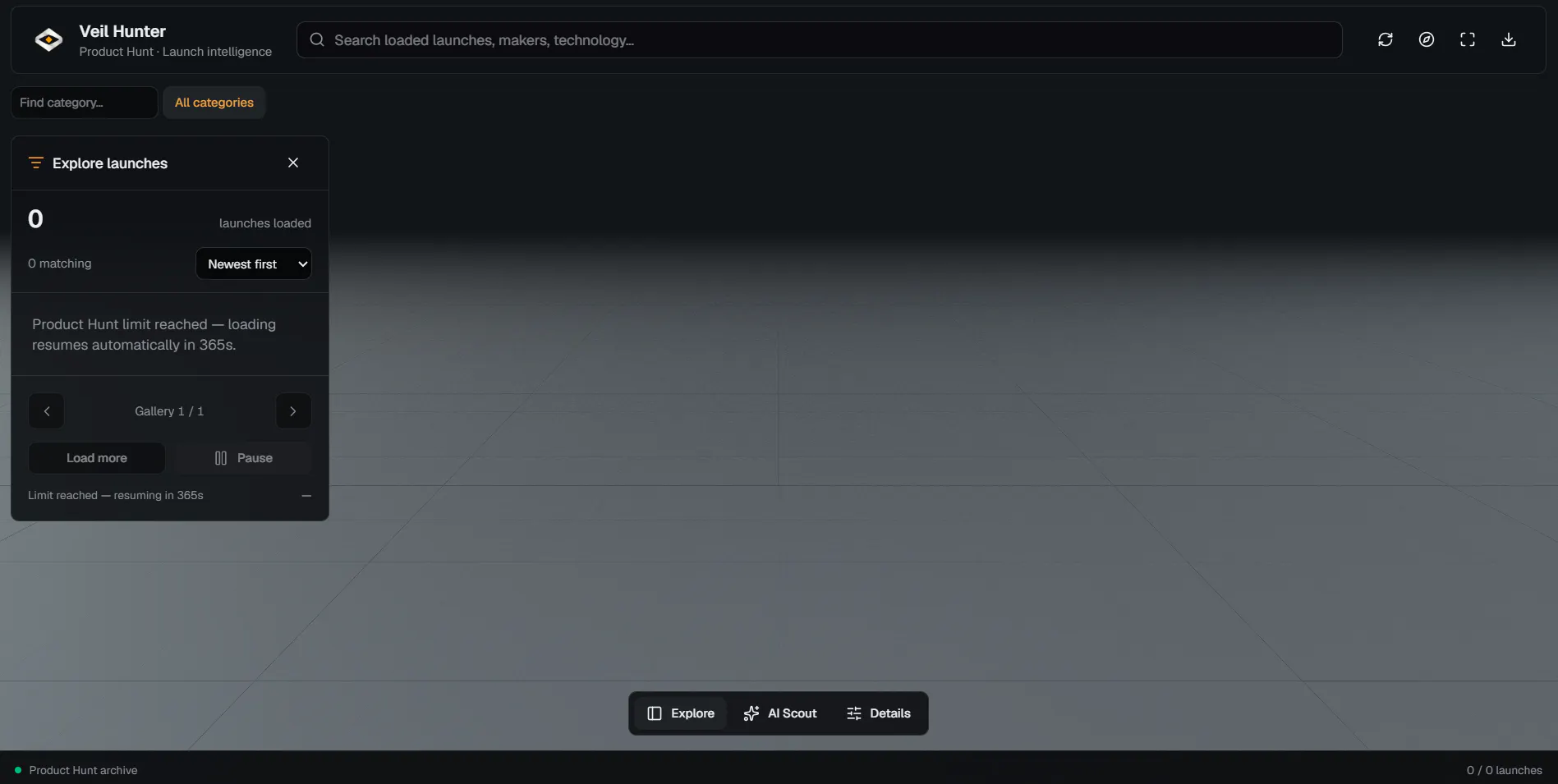Collapse the panel using the minus icon

point(306,496)
